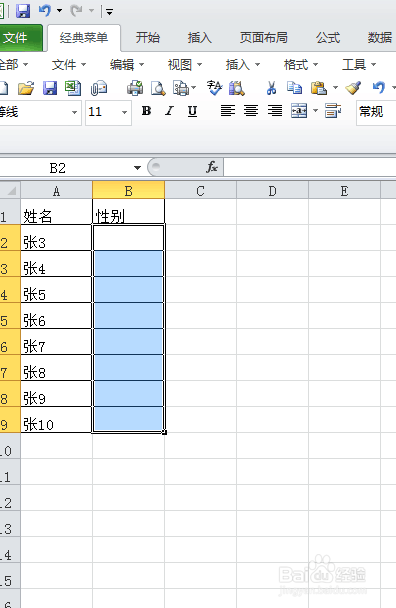
Task: Click the Save as Excel workbook icon
Action: coord(73,88)
